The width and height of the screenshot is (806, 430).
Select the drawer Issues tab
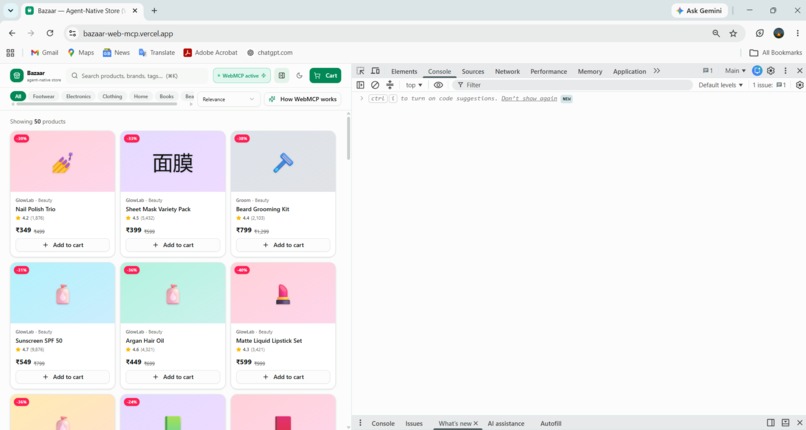414,423
